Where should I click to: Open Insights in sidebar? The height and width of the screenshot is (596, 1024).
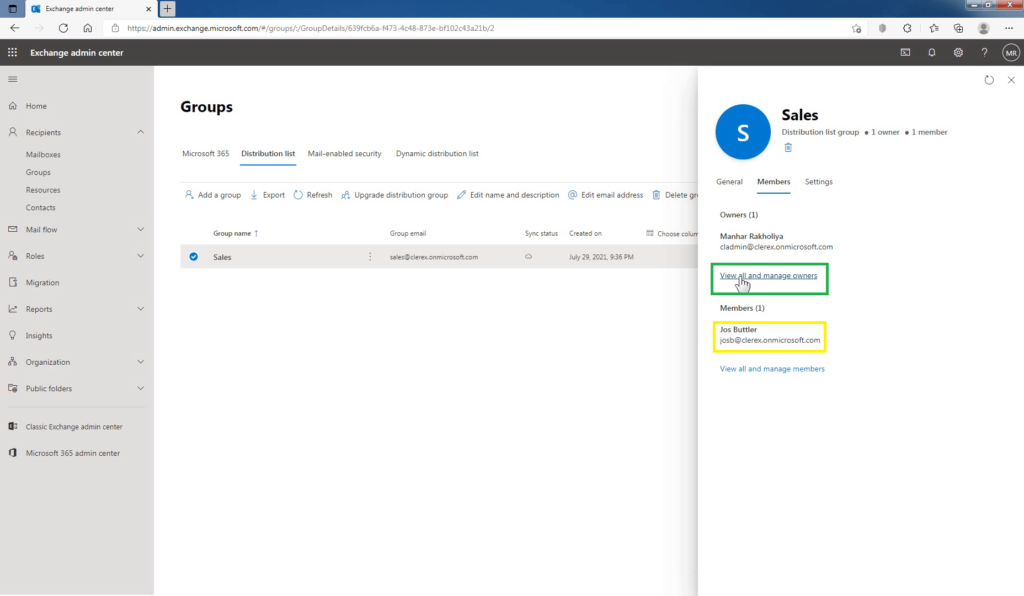[x=39, y=336]
